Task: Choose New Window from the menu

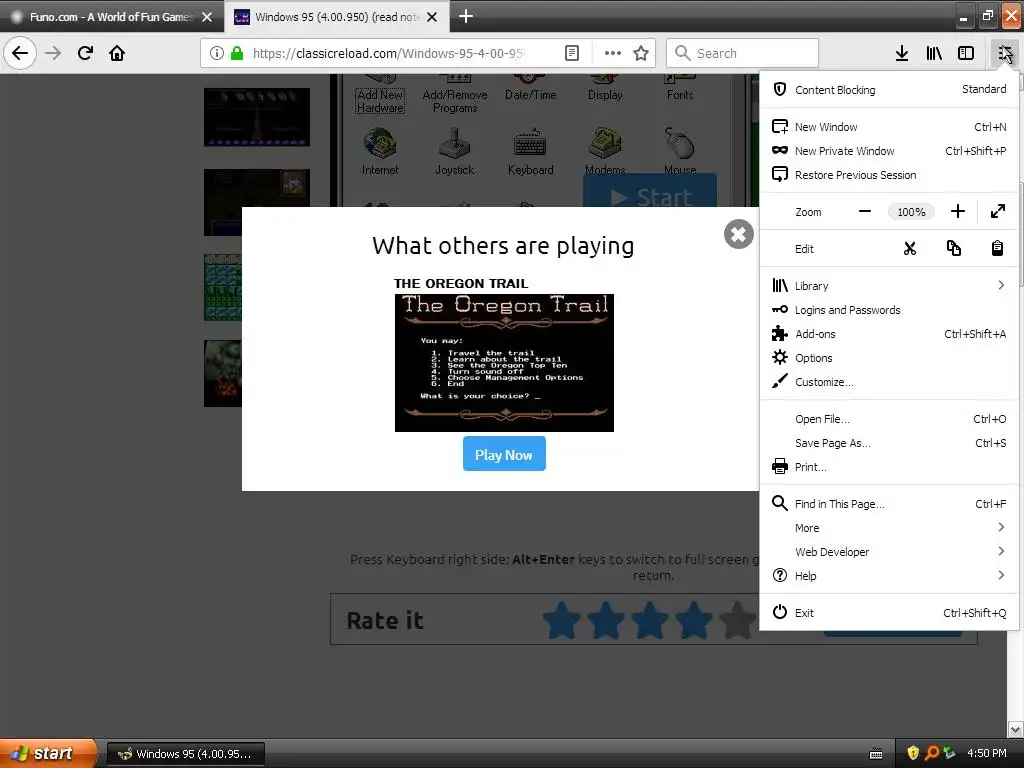Action: pyautogui.click(x=889, y=127)
